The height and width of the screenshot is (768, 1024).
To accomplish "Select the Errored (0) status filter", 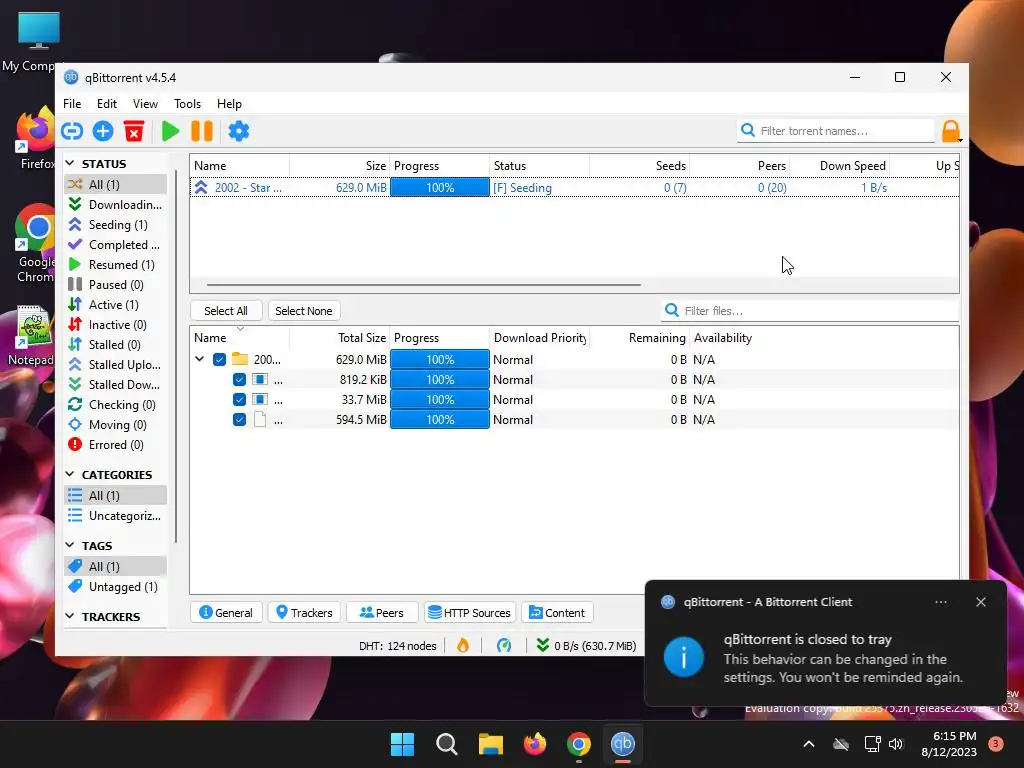I will point(116,445).
